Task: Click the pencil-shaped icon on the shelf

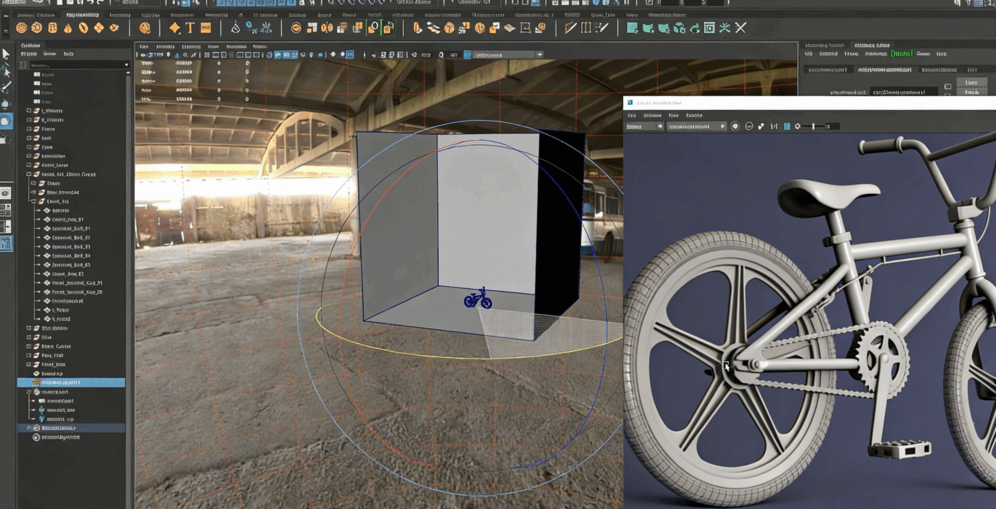Action: coord(570,28)
